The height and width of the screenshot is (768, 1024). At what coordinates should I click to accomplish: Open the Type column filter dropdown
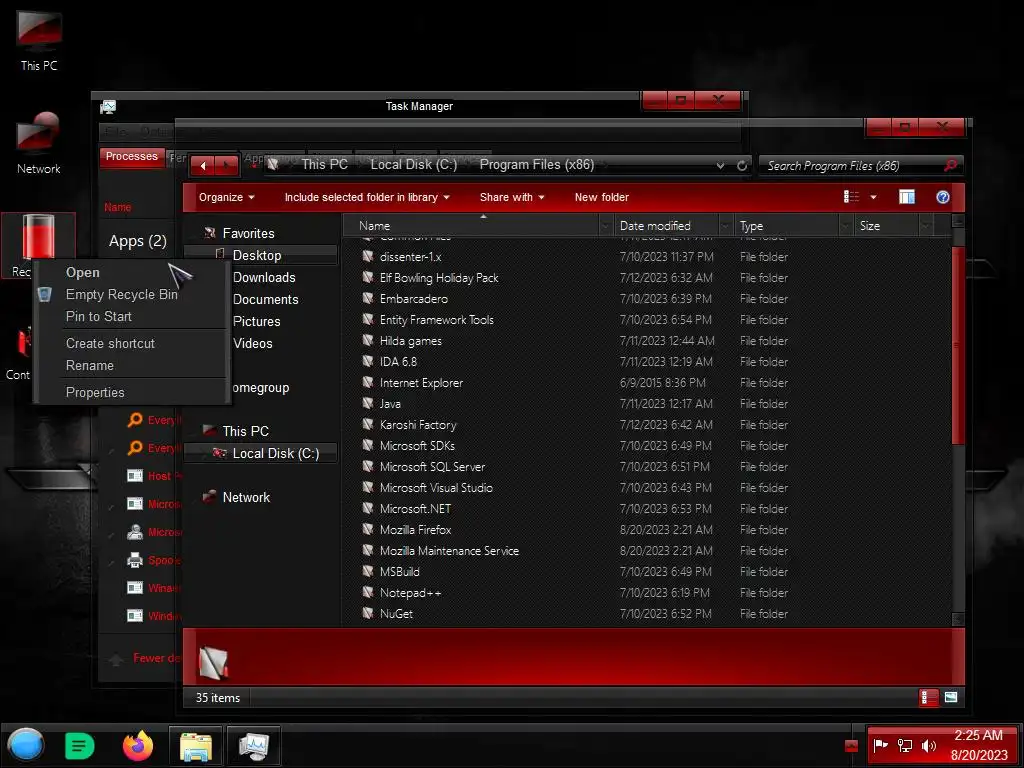click(846, 226)
